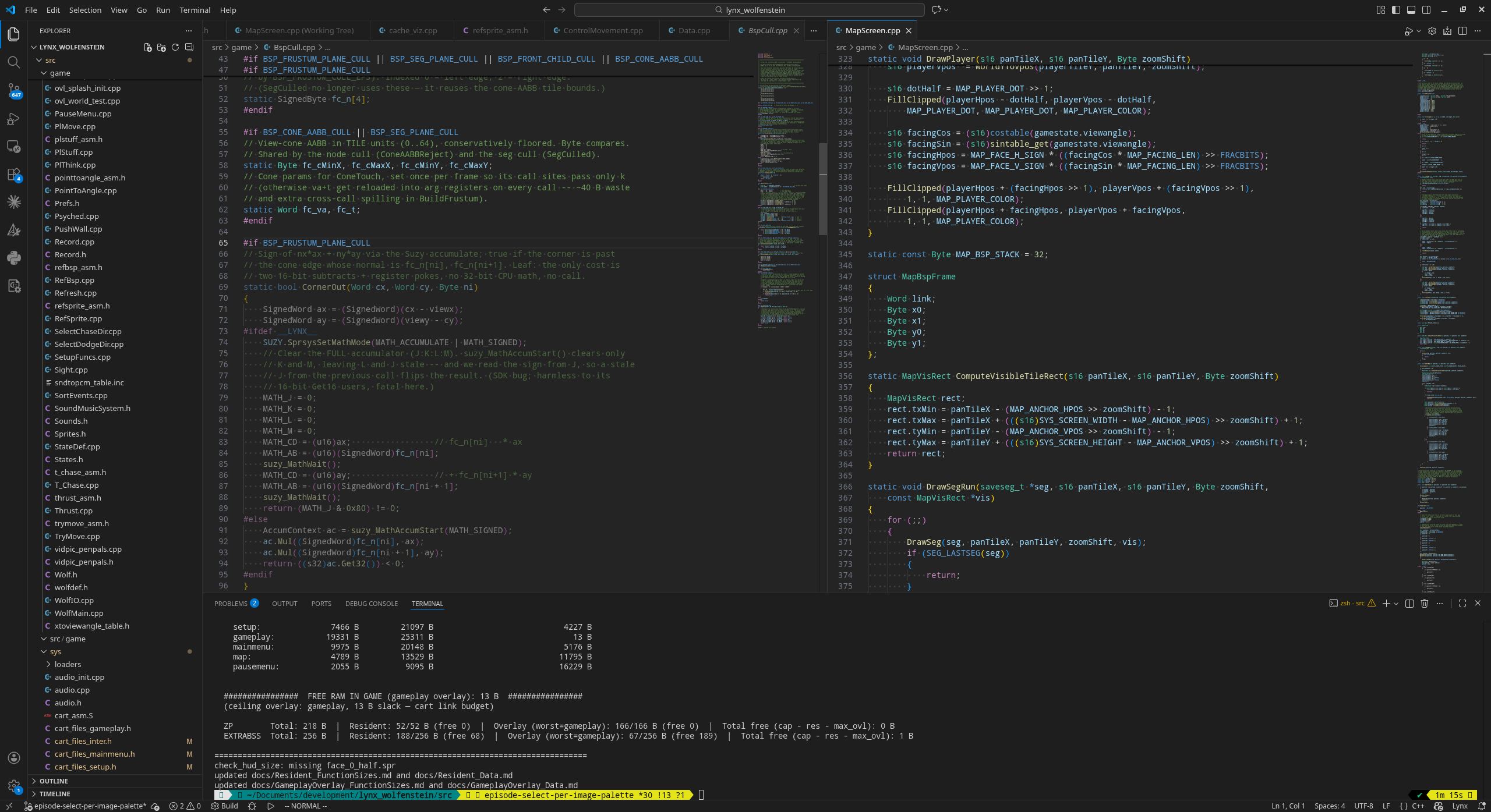Open the debug run dropdown arrow
The width and height of the screenshot is (1491, 812).
(x=1419, y=31)
